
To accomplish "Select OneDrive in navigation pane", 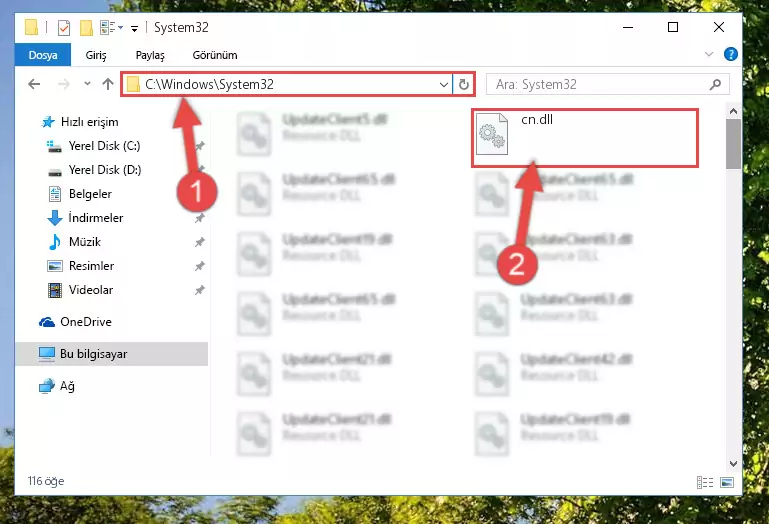I will click(85, 322).
